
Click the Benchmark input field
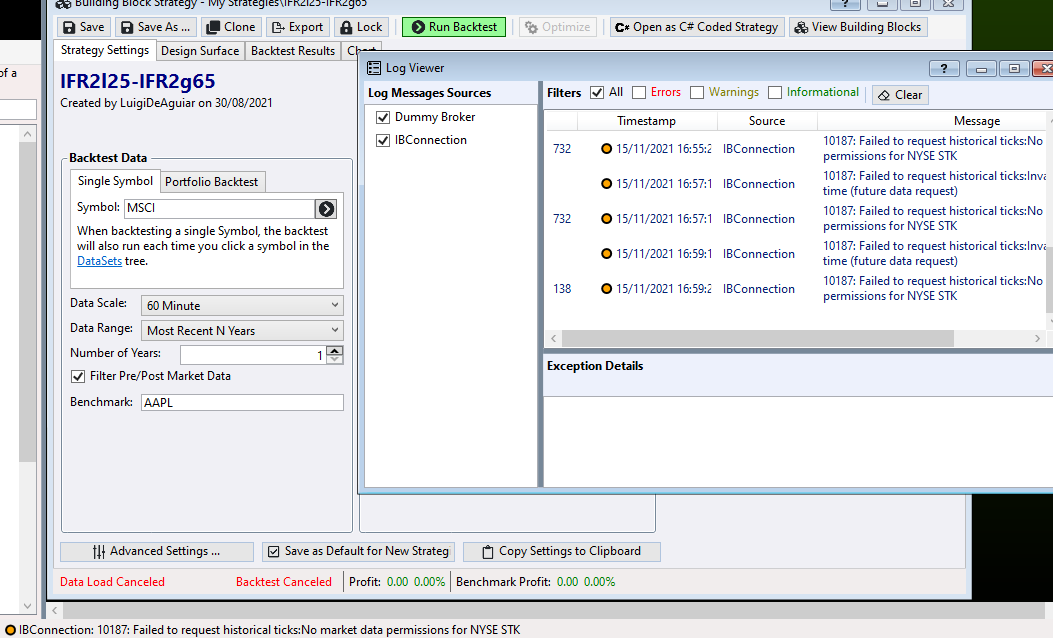pos(242,402)
